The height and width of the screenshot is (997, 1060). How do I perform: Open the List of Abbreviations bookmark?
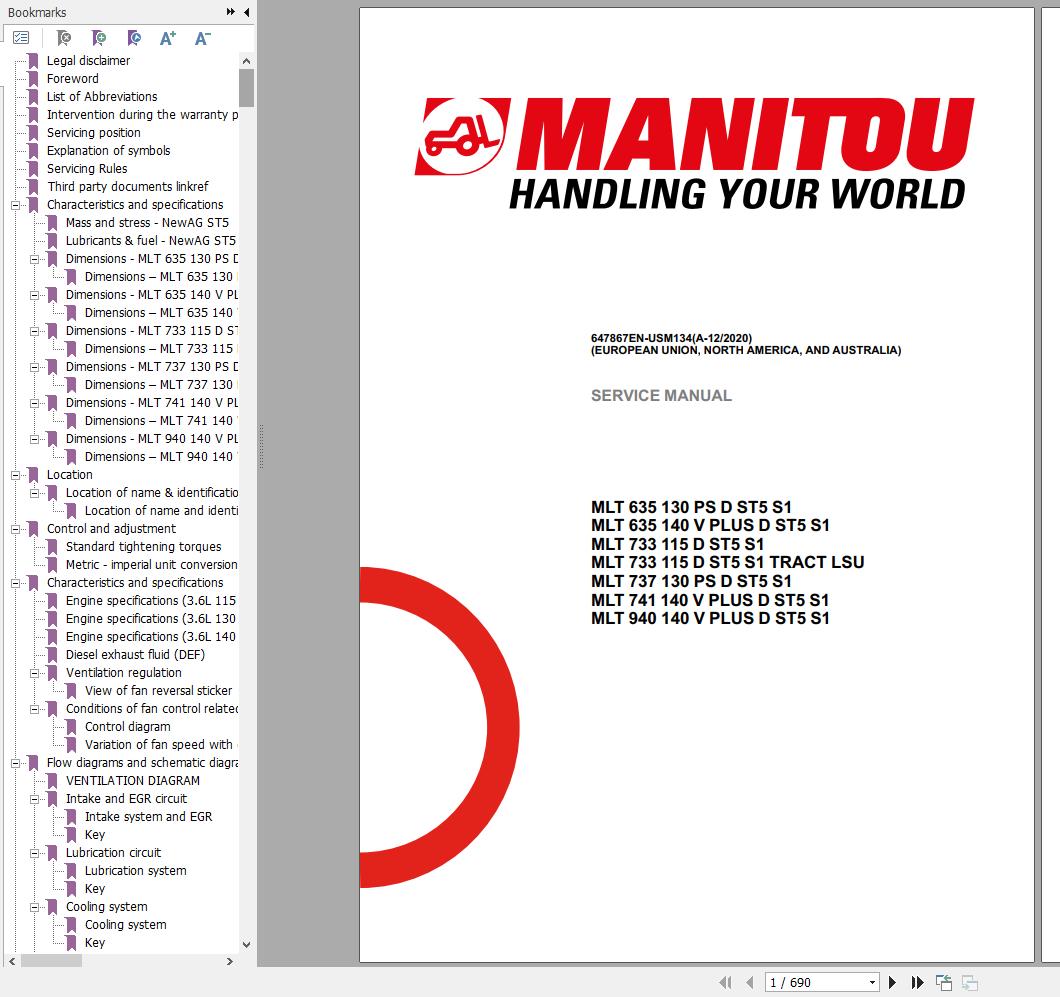pos(101,97)
